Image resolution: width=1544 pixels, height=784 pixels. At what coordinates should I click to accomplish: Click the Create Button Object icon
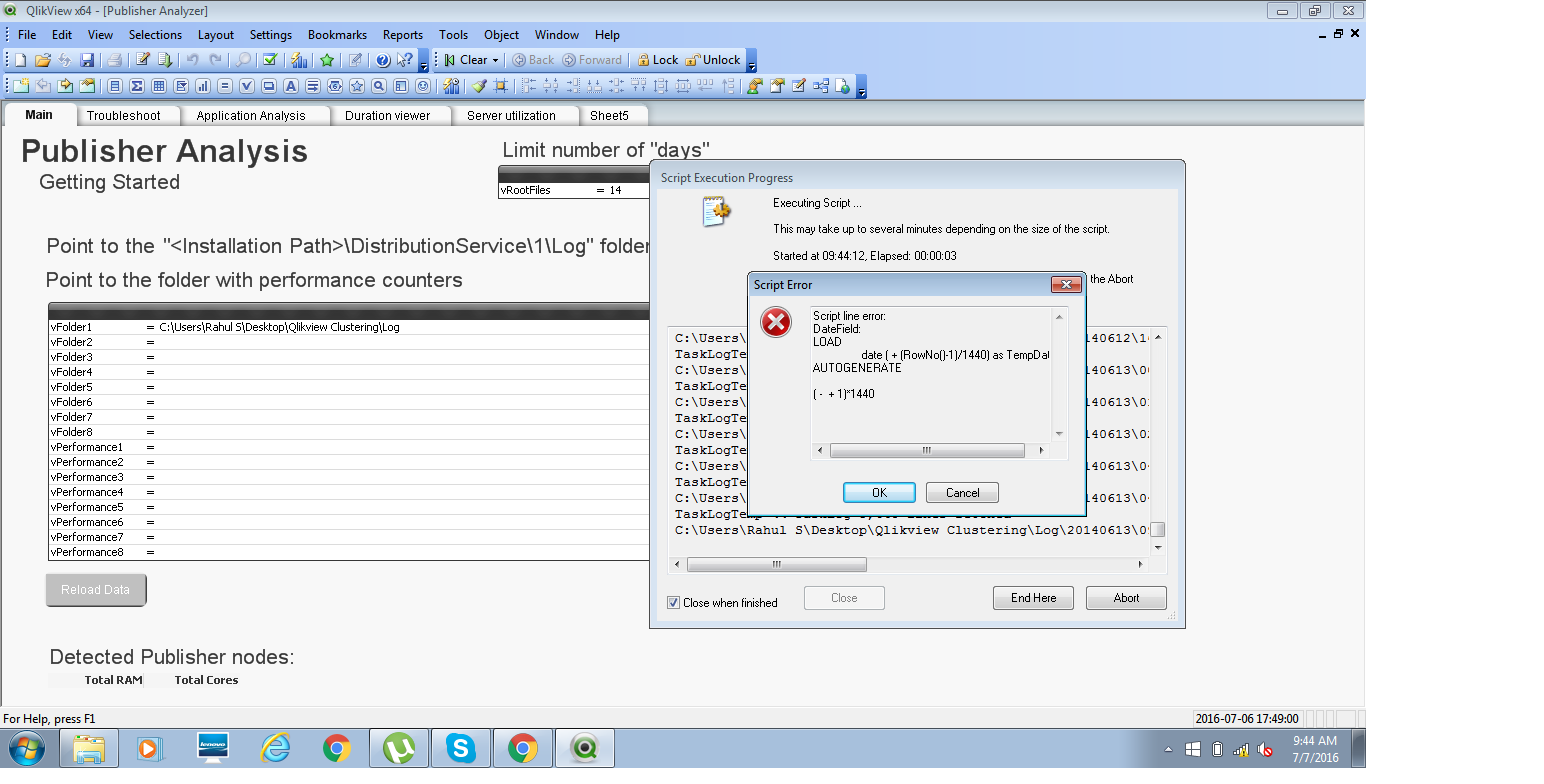(268, 86)
